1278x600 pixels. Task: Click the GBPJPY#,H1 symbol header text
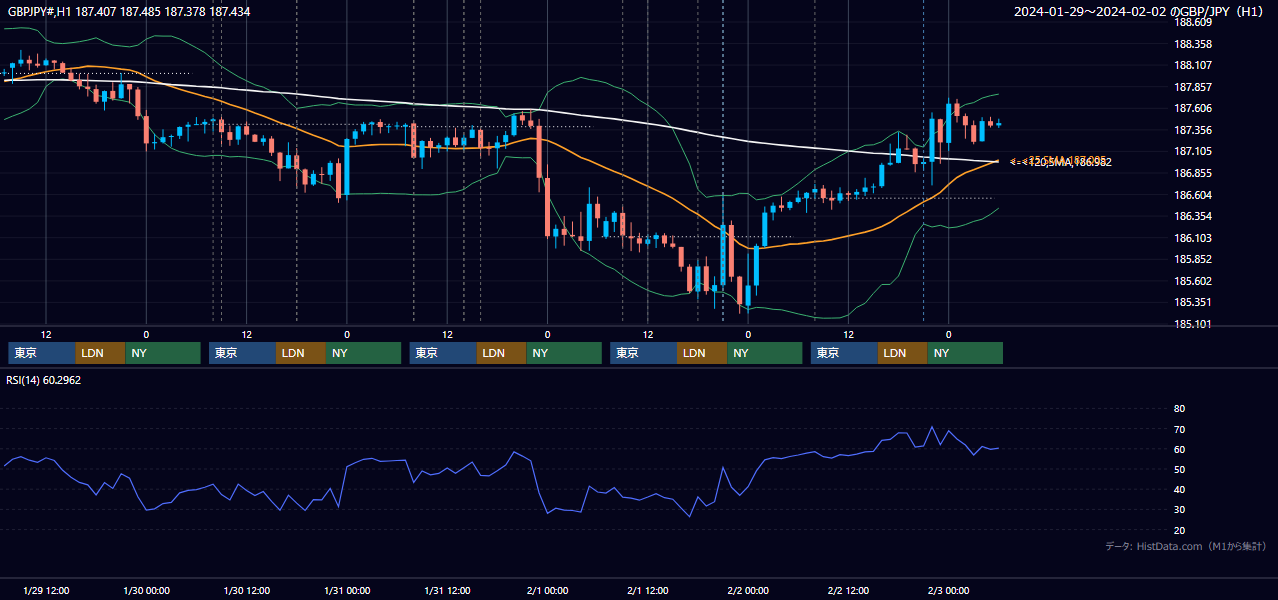coord(129,12)
